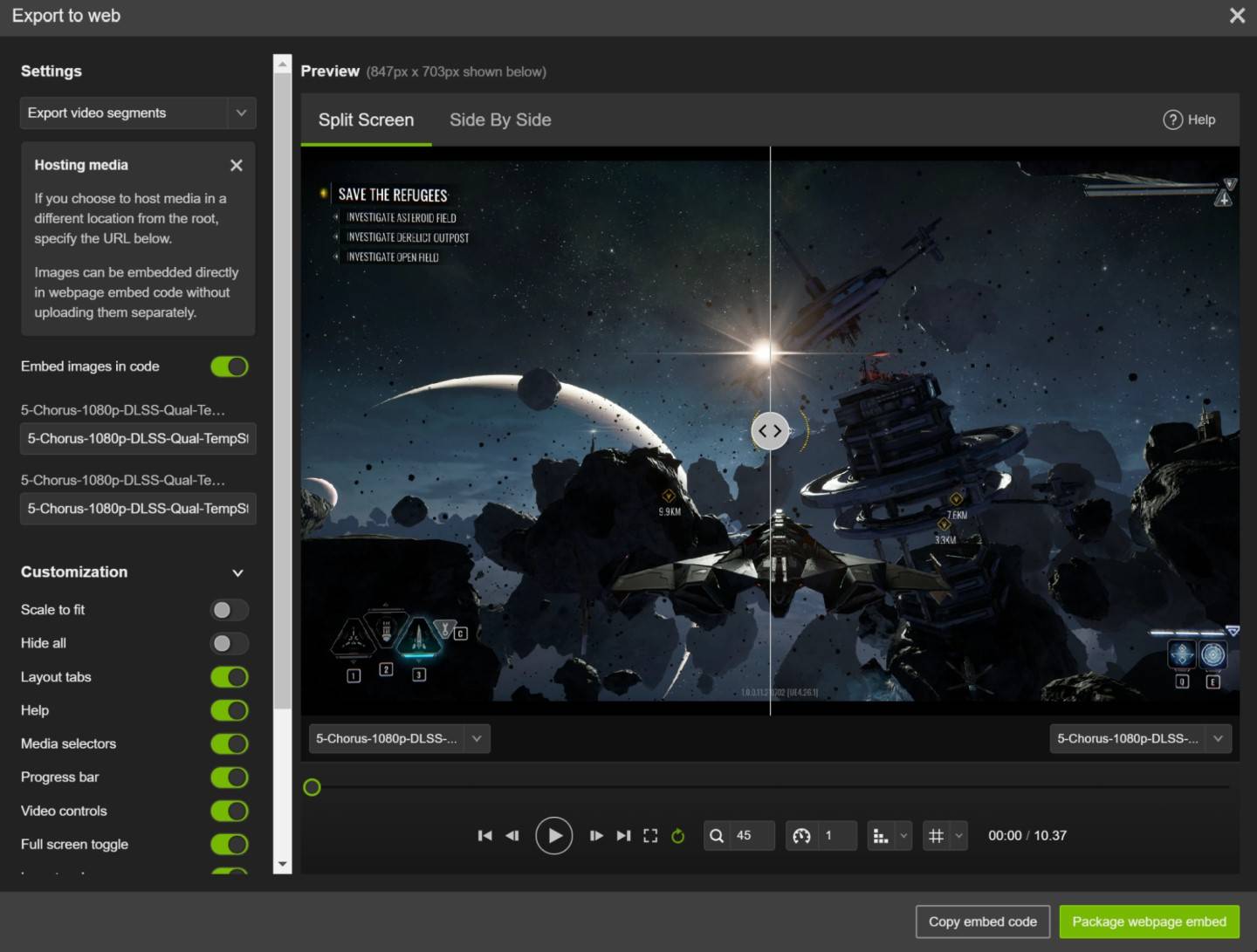This screenshot has width=1257, height=952.
Task: Switch to the Split Screen tab
Action: click(x=367, y=120)
